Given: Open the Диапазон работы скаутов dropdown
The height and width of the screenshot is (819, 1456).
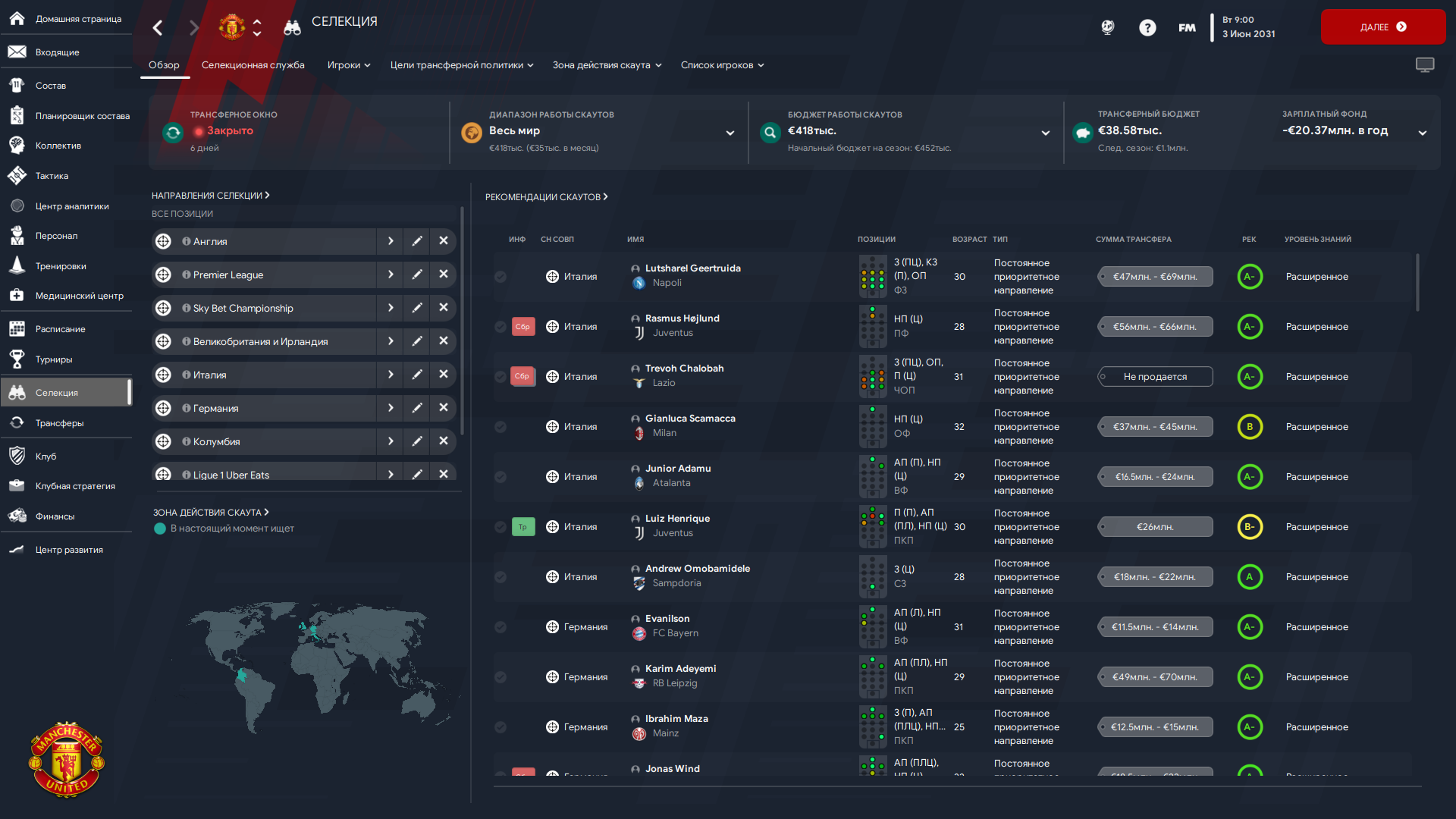Looking at the screenshot, I should tap(730, 133).
